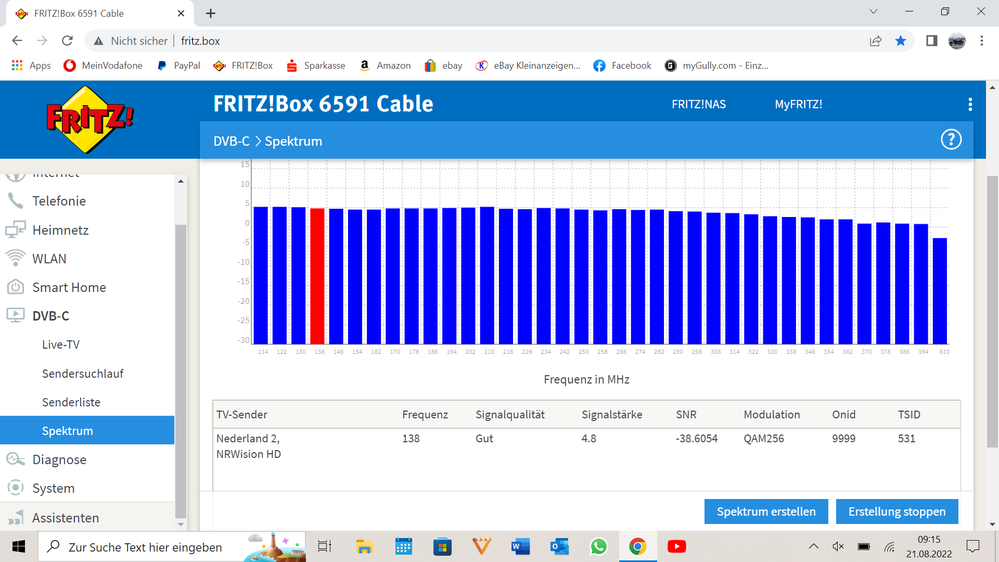Bookmark star icon in address bar
Image resolution: width=999 pixels, height=562 pixels.
click(900, 41)
